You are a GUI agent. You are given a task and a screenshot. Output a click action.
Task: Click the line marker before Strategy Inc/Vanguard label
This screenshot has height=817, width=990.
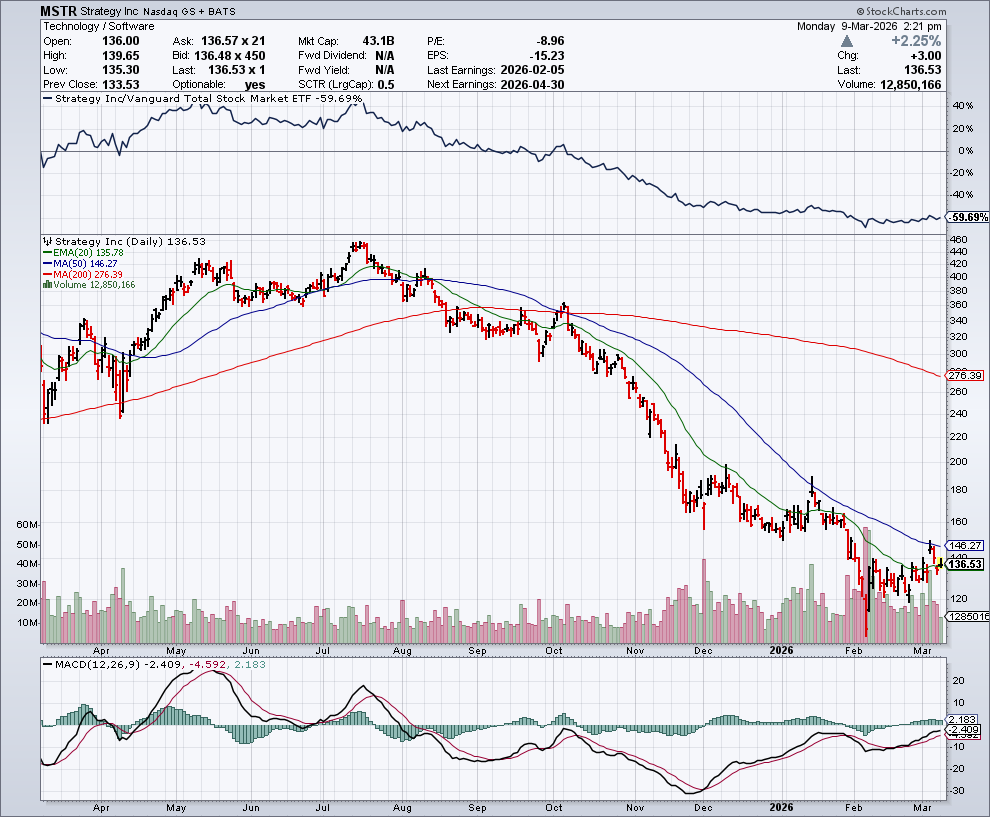[46, 99]
